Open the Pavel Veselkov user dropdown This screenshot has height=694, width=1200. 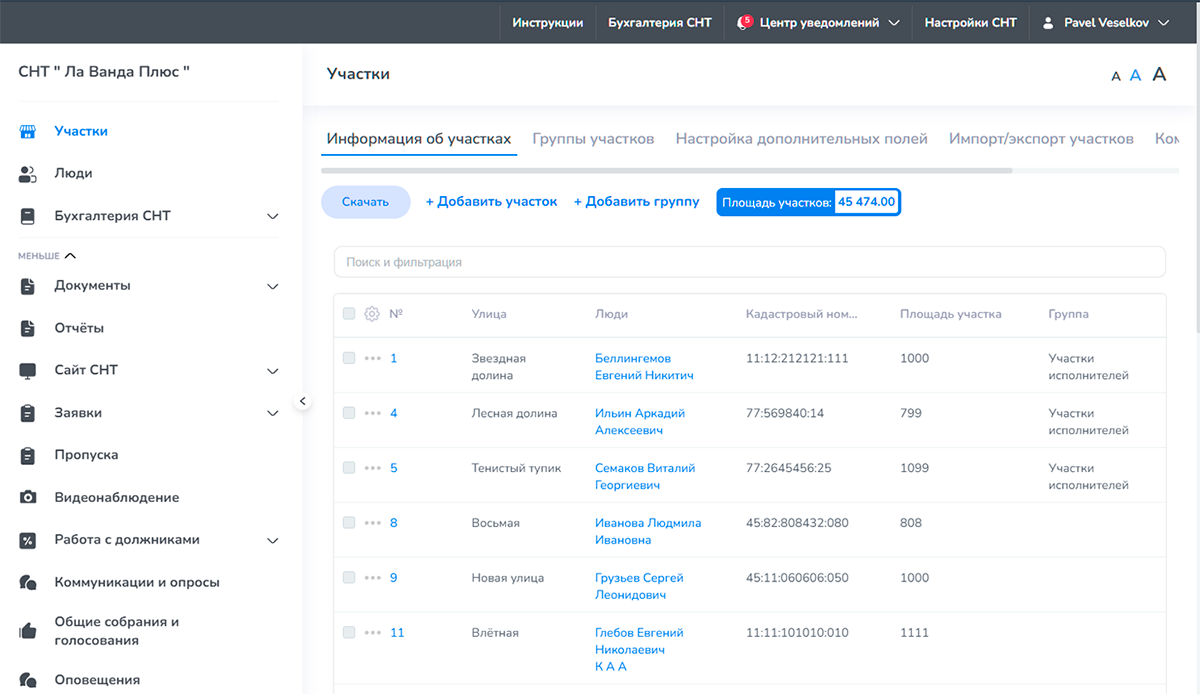point(1105,22)
